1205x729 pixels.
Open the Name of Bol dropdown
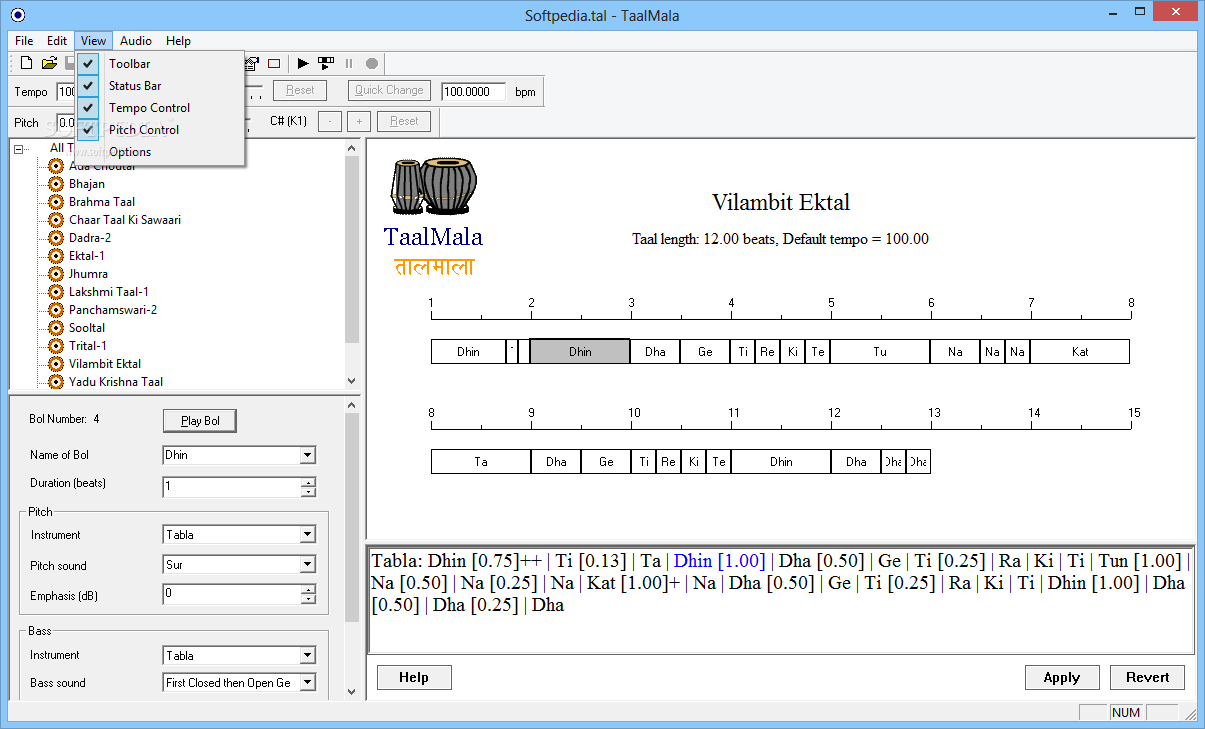[x=308, y=455]
